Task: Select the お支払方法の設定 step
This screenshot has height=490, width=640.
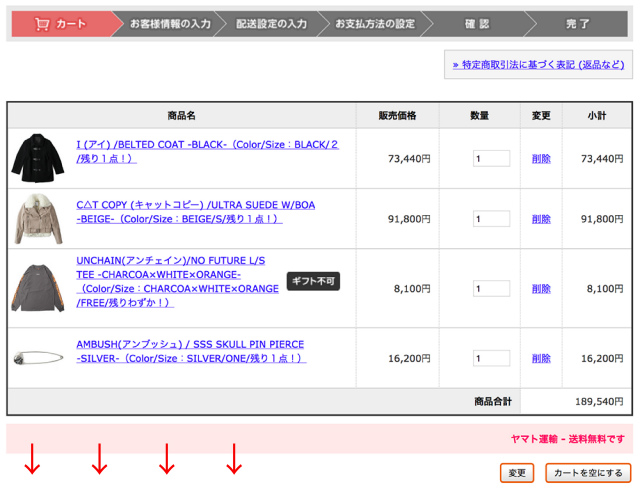Action: click(x=375, y=24)
